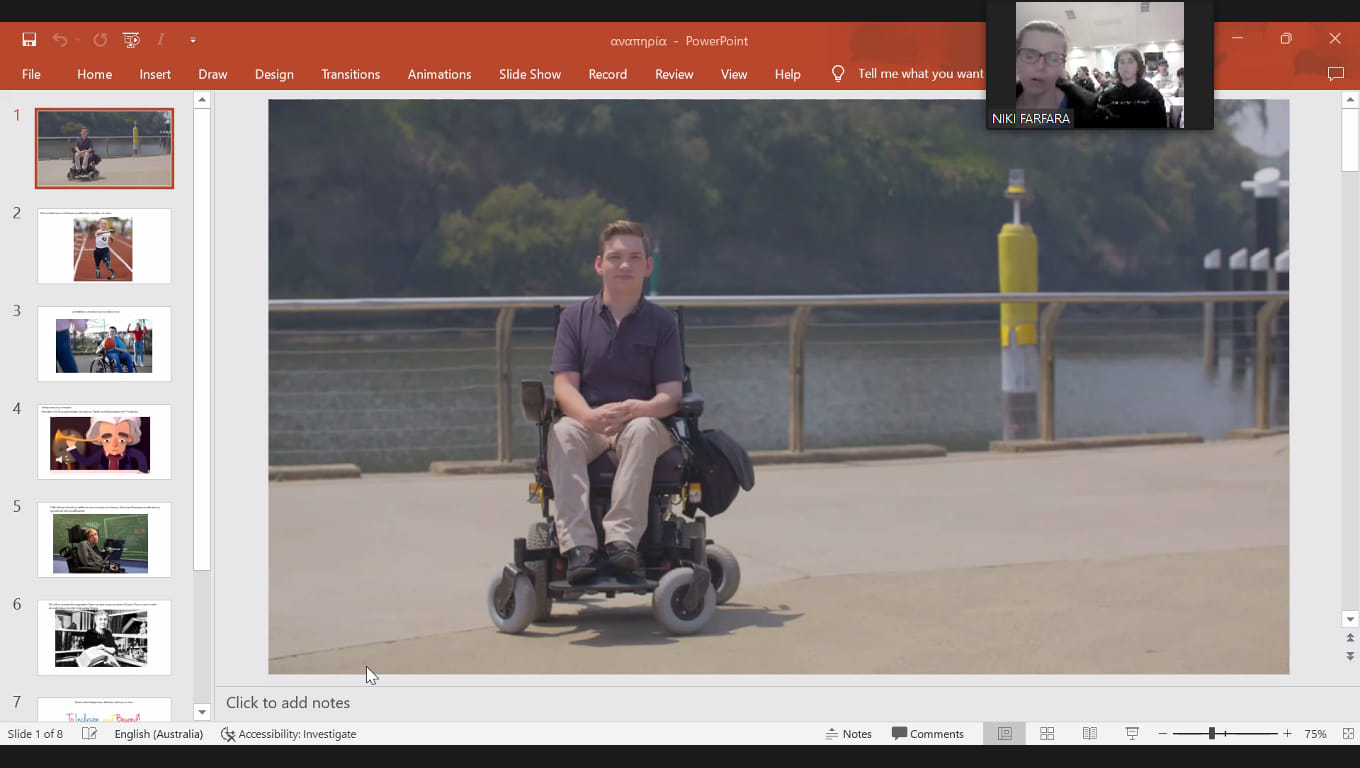Open the spelling check icon in status bar

point(89,734)
